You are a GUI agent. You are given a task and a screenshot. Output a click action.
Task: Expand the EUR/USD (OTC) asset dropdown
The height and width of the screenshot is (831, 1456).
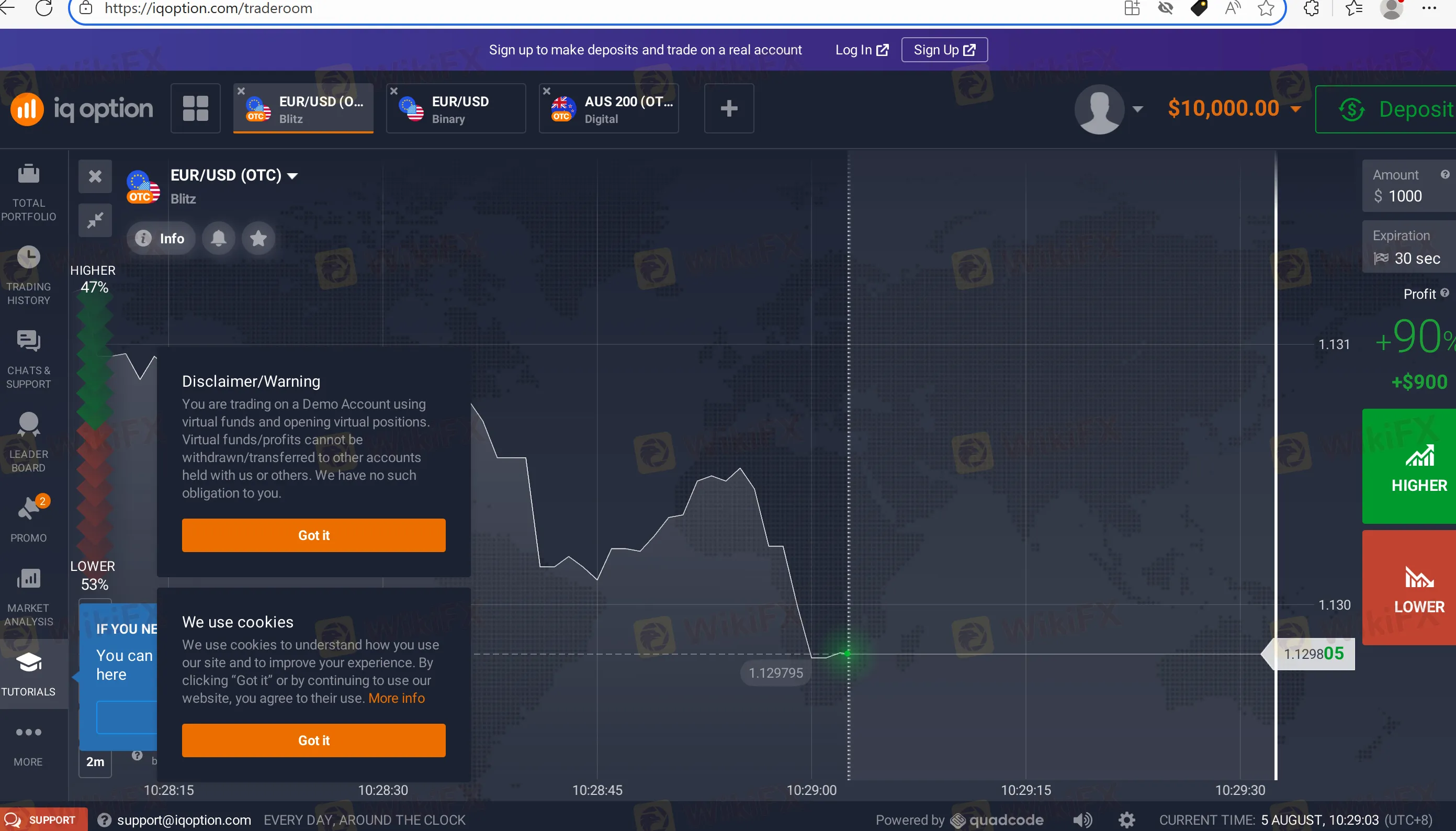[x=292, y=176]
